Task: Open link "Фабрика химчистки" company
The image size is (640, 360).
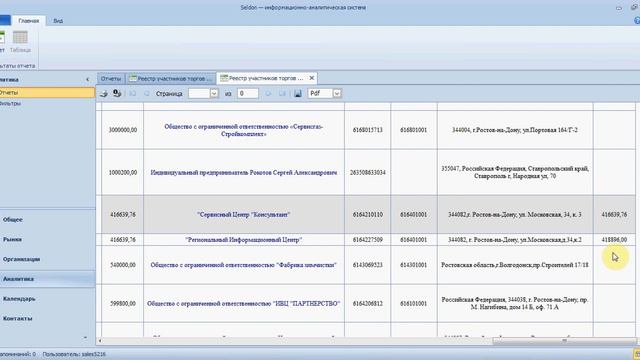Action: tap(244, 265)
